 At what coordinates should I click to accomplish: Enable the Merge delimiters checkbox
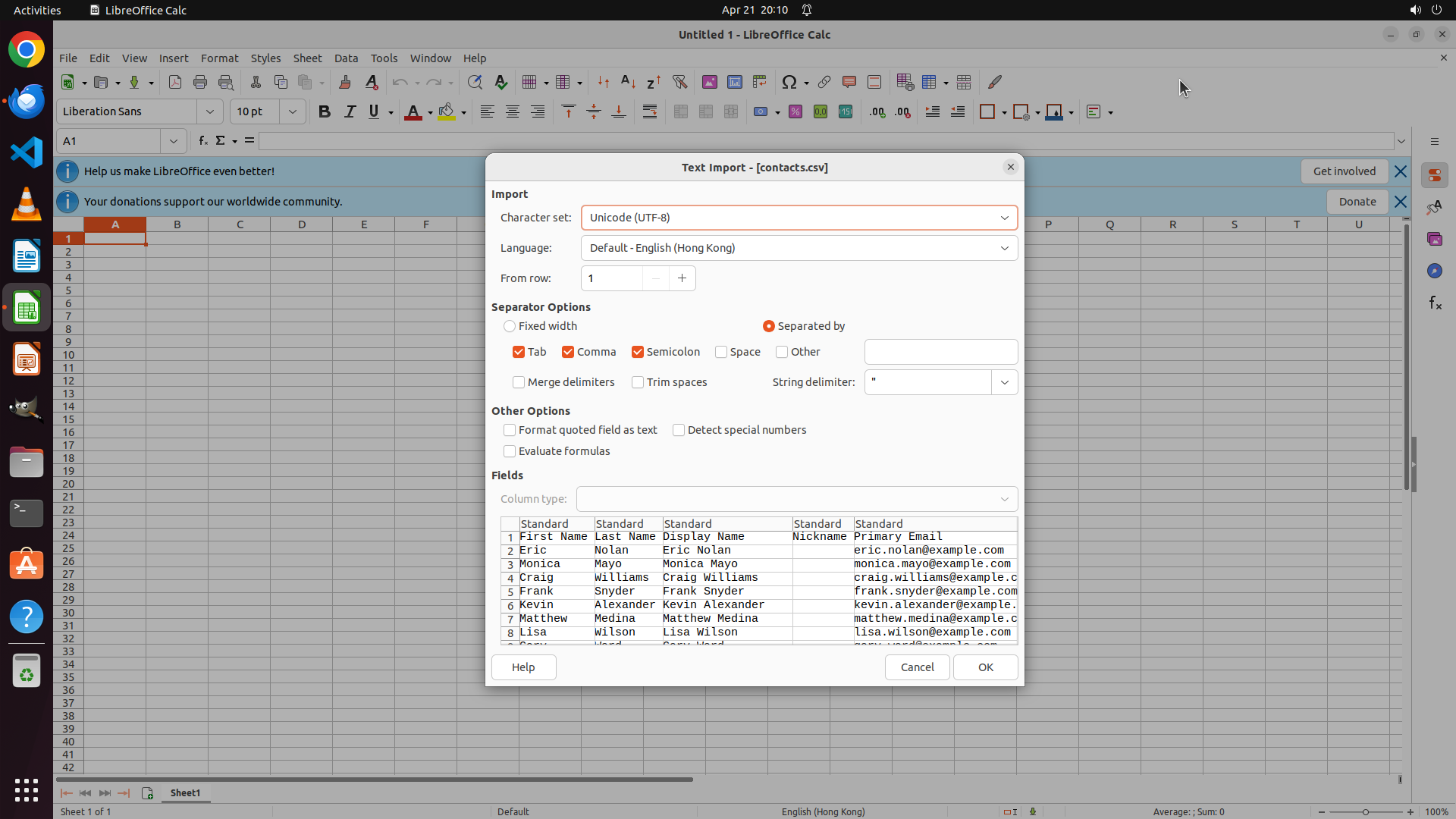(x=519, y=382)
